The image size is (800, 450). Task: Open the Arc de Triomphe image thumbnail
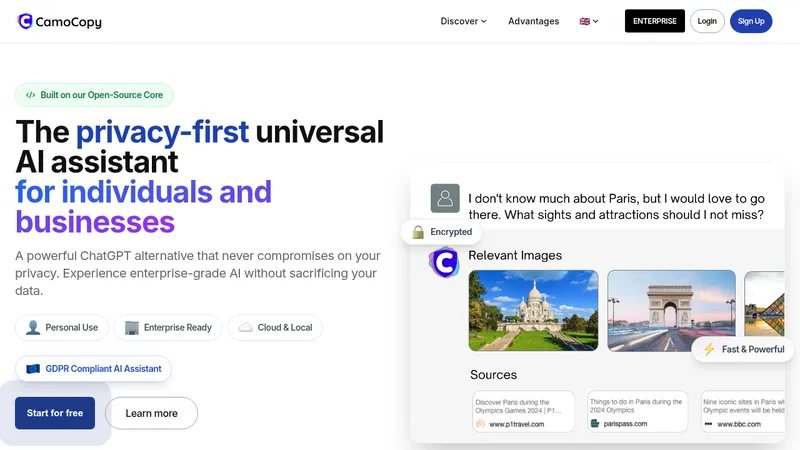(671, 311)
